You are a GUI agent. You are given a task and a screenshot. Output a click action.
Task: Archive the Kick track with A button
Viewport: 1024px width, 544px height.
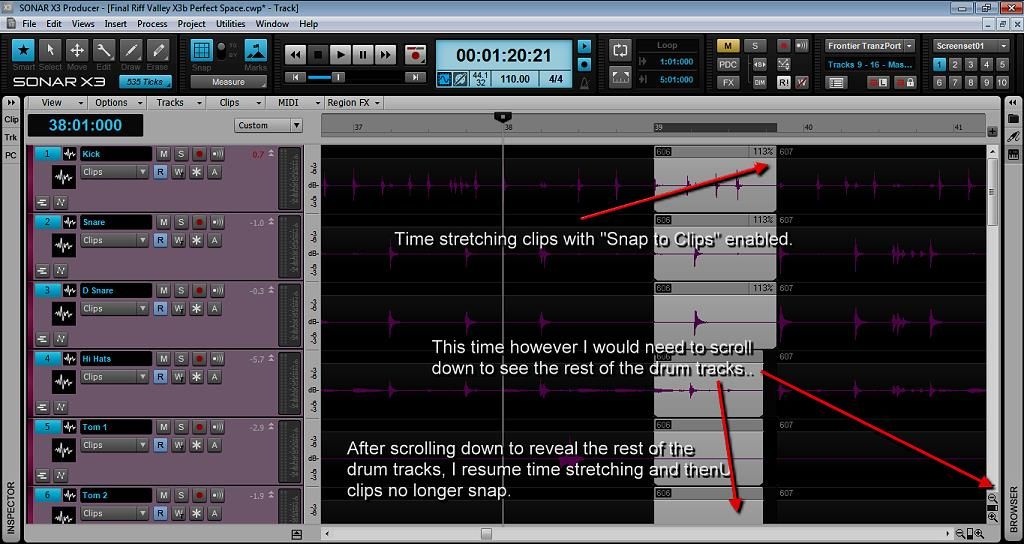pos(214,172)
